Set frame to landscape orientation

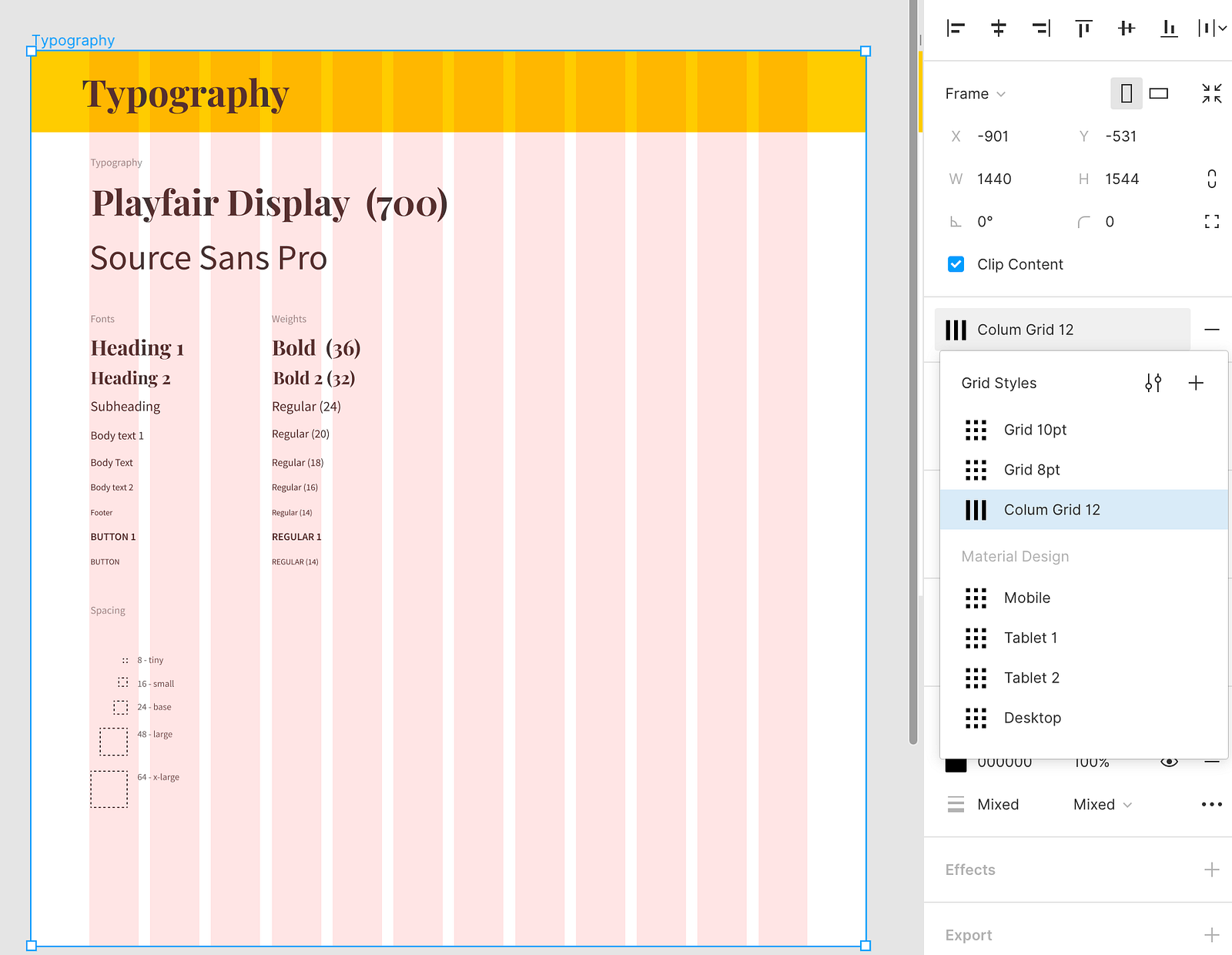(x=1159, y=93)
